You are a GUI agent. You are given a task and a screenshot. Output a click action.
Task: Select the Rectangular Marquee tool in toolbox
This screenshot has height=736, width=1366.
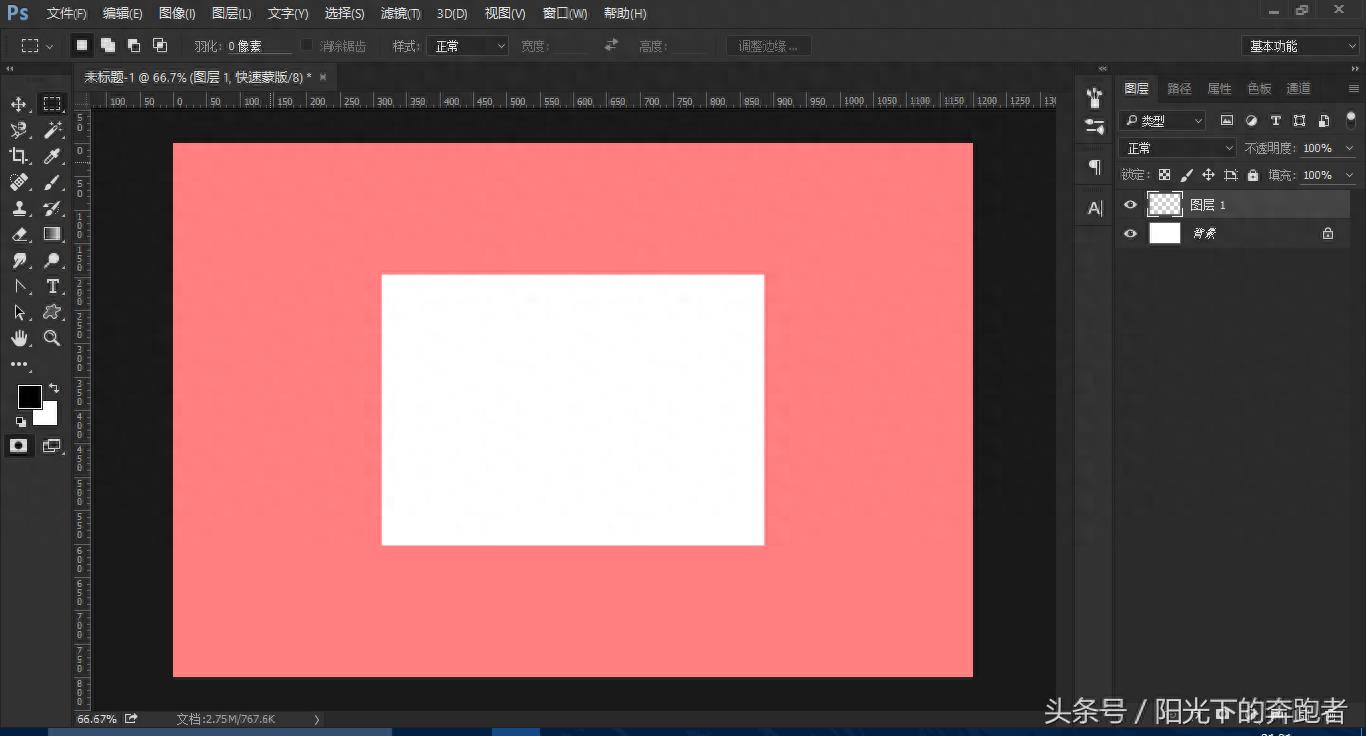52,104
